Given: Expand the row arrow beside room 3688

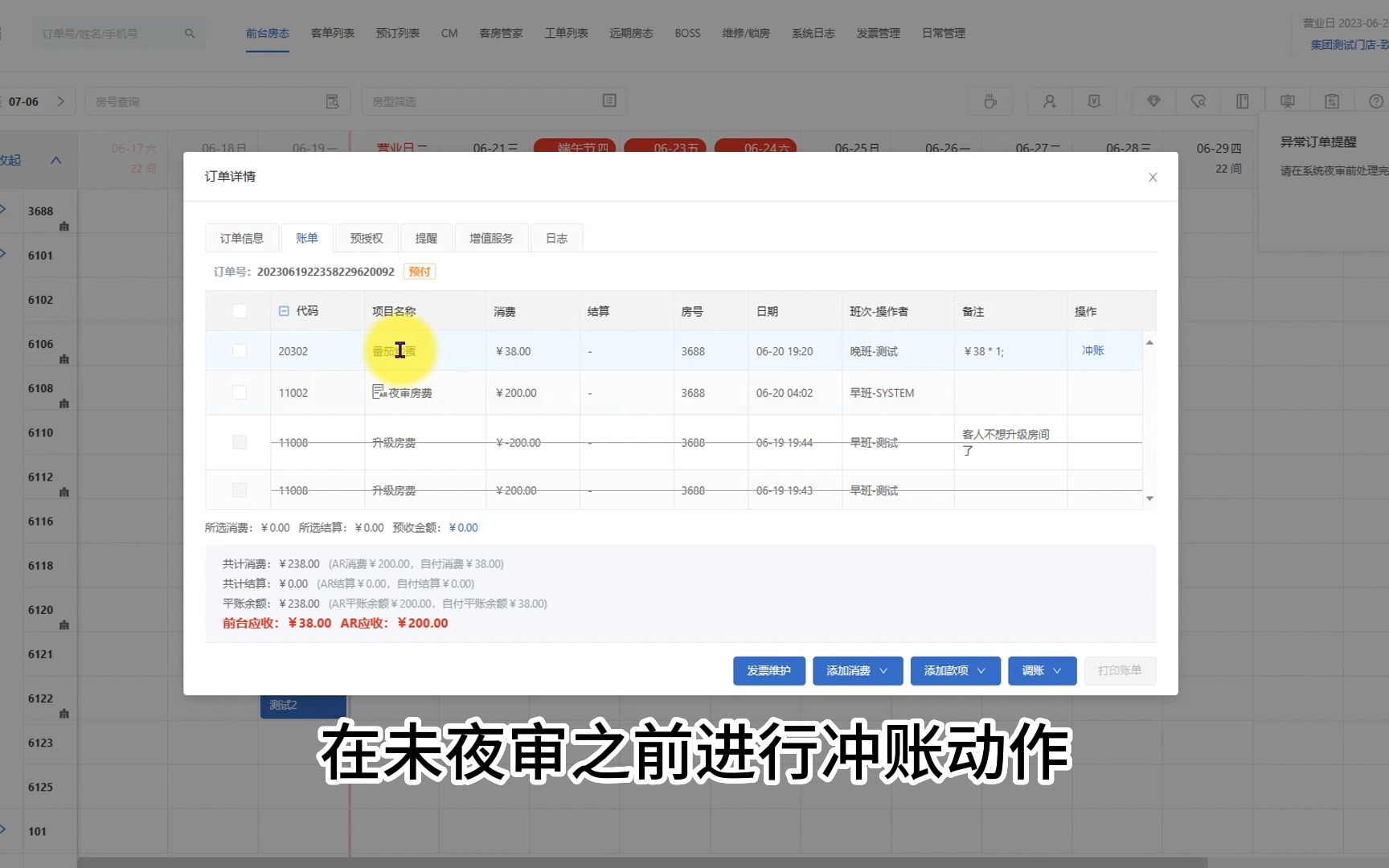Looking at the screenshot, I should [3, 210].
